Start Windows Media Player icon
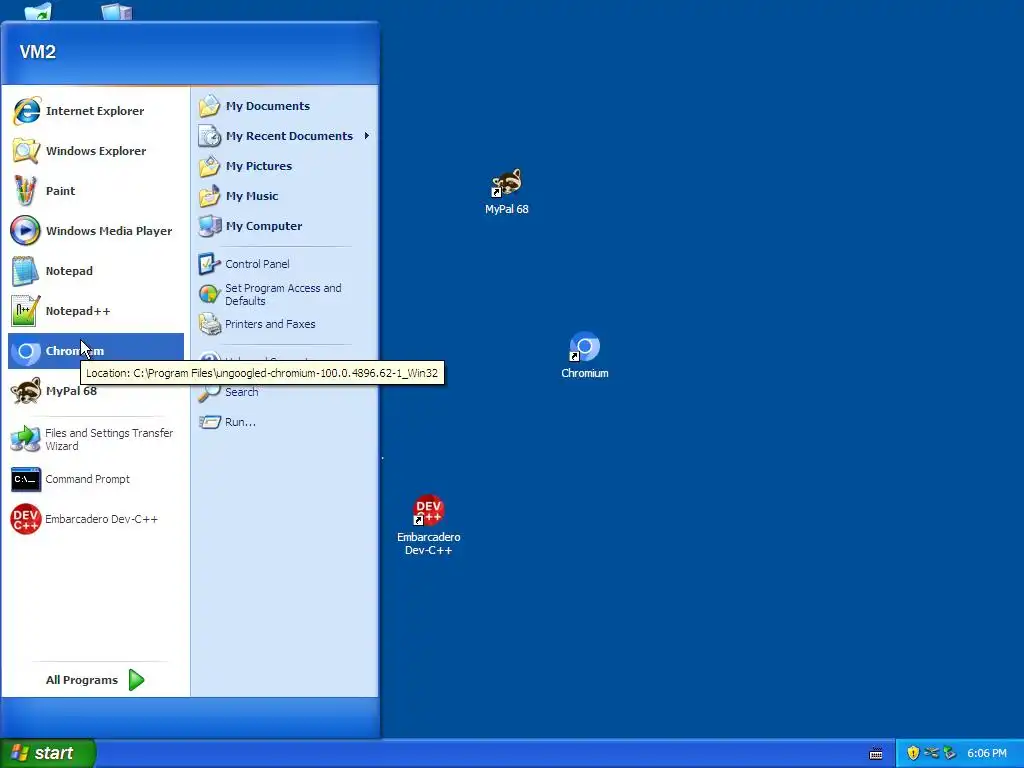1024x768 pixels. (x=26, y=231)
